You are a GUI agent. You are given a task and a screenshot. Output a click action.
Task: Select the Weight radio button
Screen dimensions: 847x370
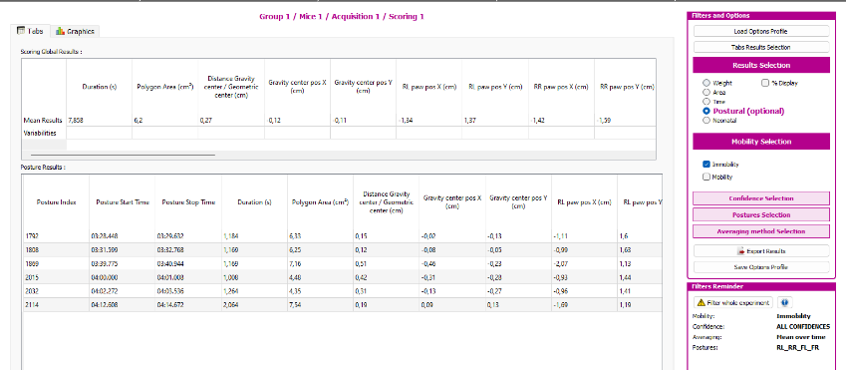click(706, 83)
